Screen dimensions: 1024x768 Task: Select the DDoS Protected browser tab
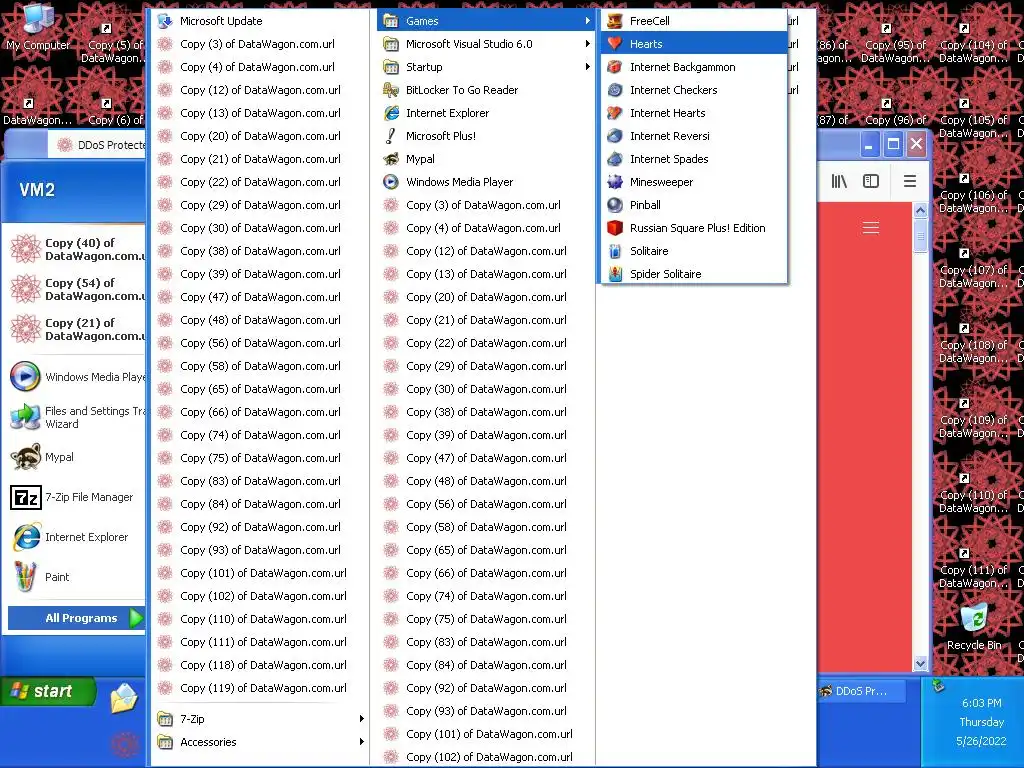98,145
